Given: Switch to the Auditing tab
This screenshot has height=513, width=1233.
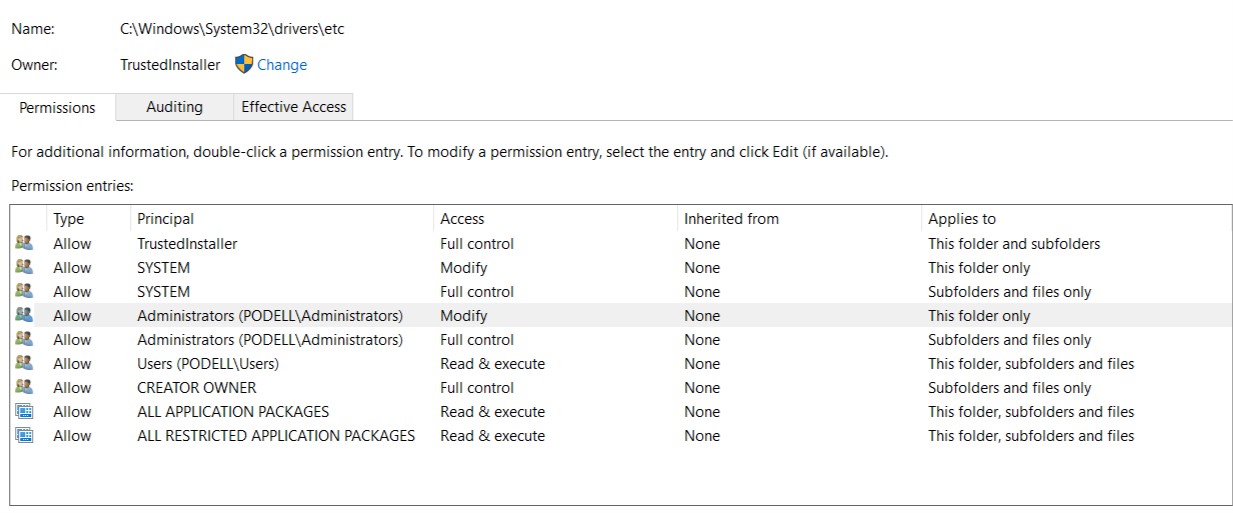Looking at the screenshot, I should [174, 107].
